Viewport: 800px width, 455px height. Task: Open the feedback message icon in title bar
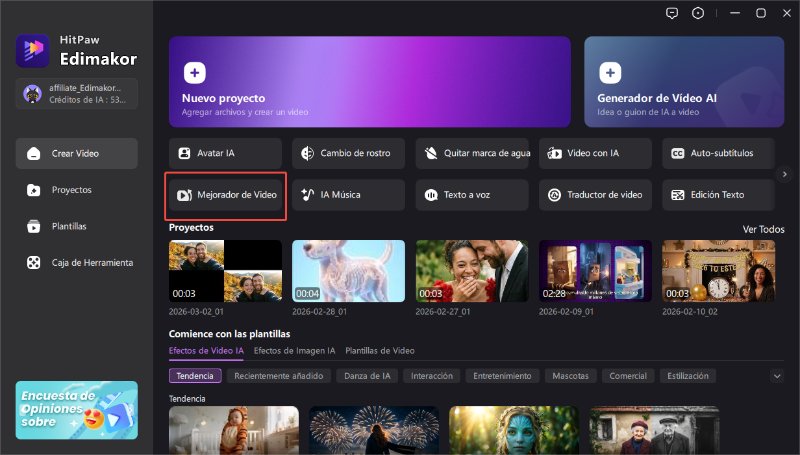pos(672,13)
